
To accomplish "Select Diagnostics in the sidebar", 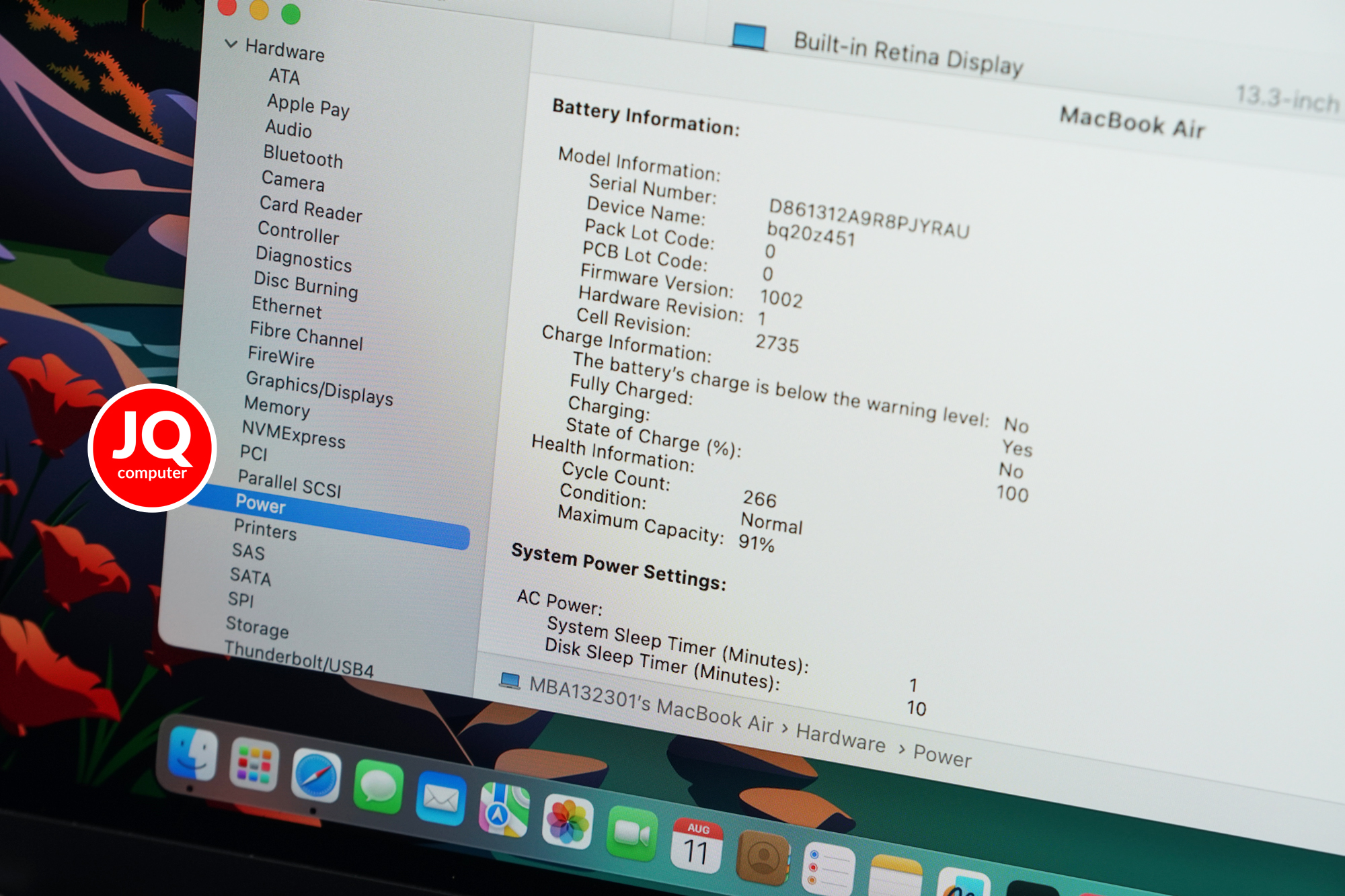I will point(303,259).
